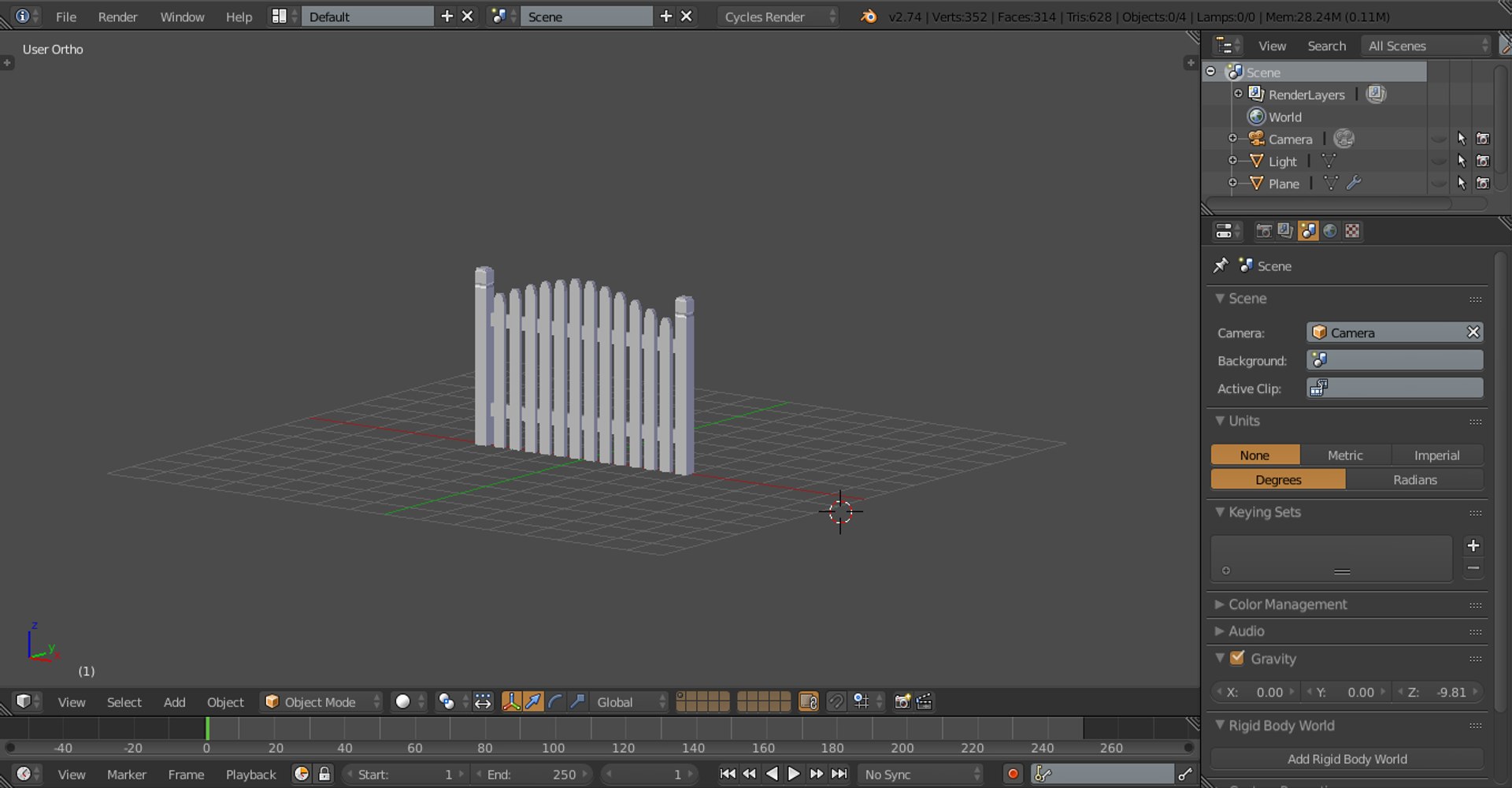This screenshot has width=1512, height=788.
Task: Jump to the last frame
Action: pos(839,774)
